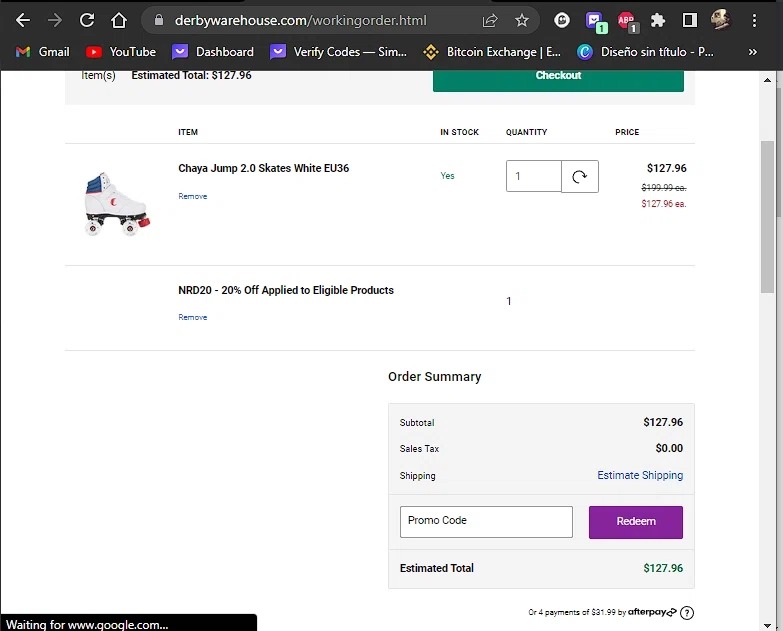
Task: Reload the current page
Action: [x=87, y=20]
